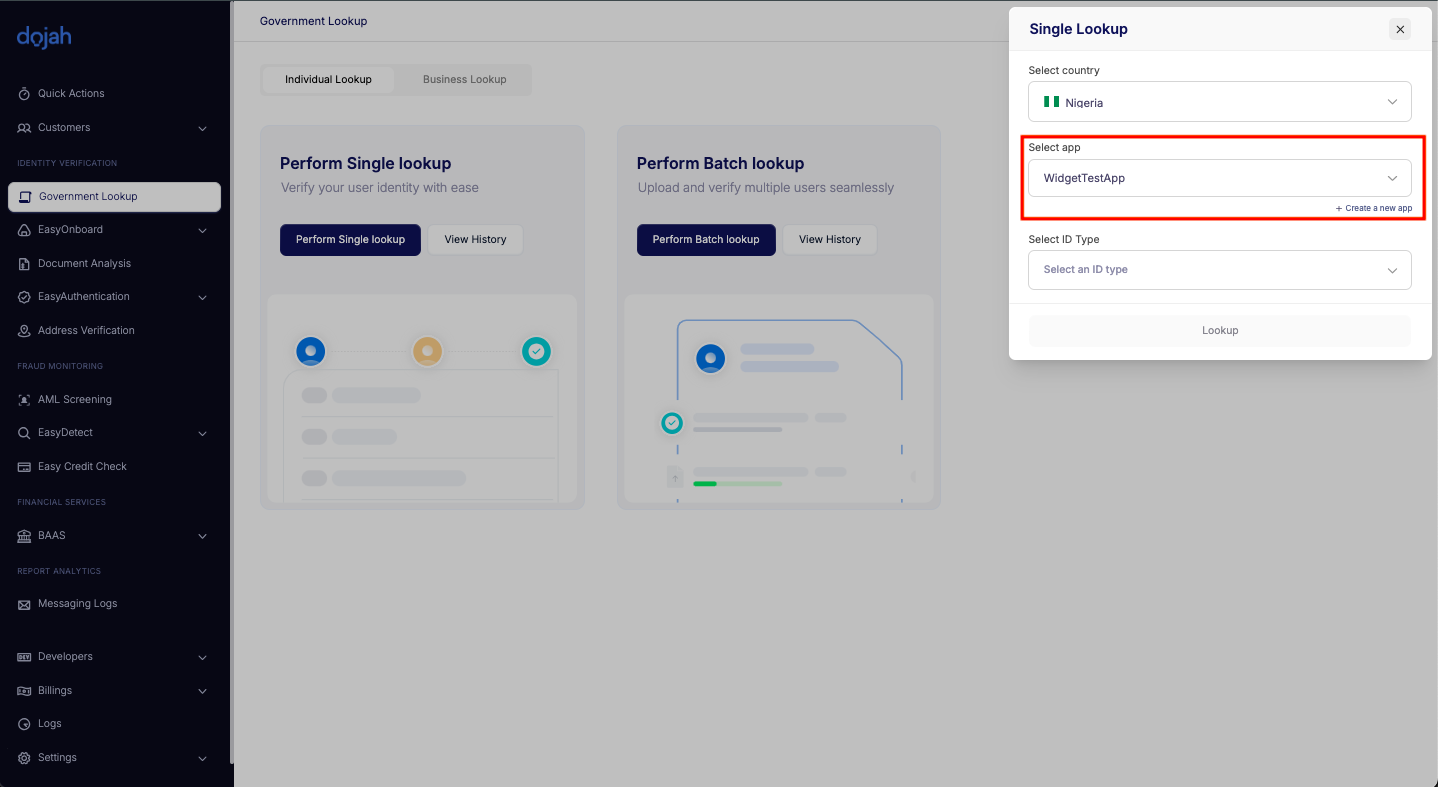
Task: Select the Individual Lookup tab
Action: (x=328, y=80)
